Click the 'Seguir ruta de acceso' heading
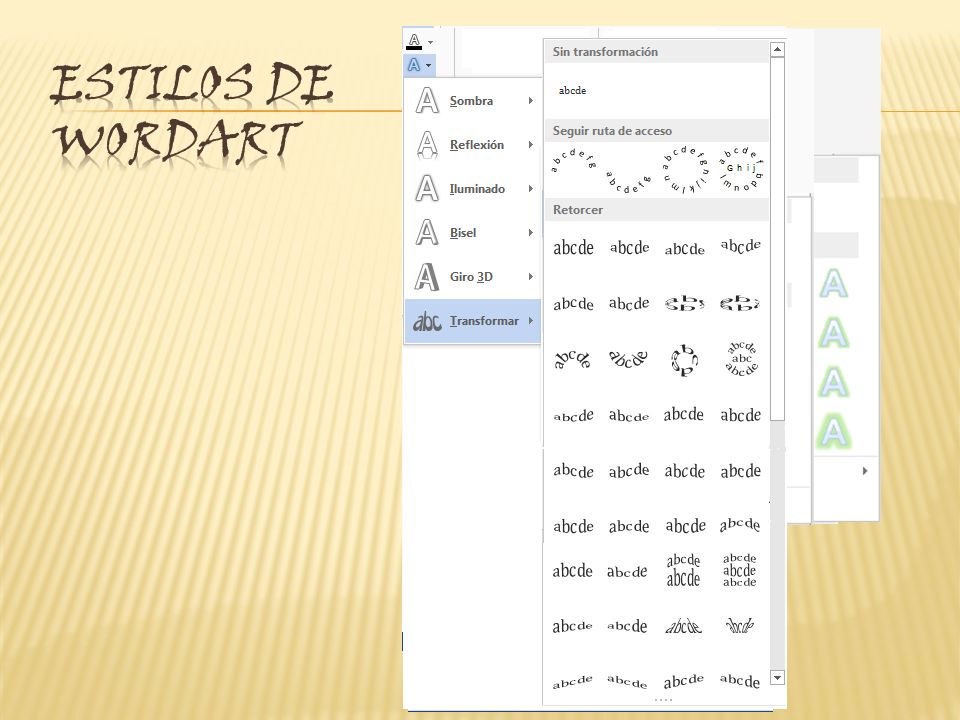This screenshot has width=960, height=720. click(612, 130)
